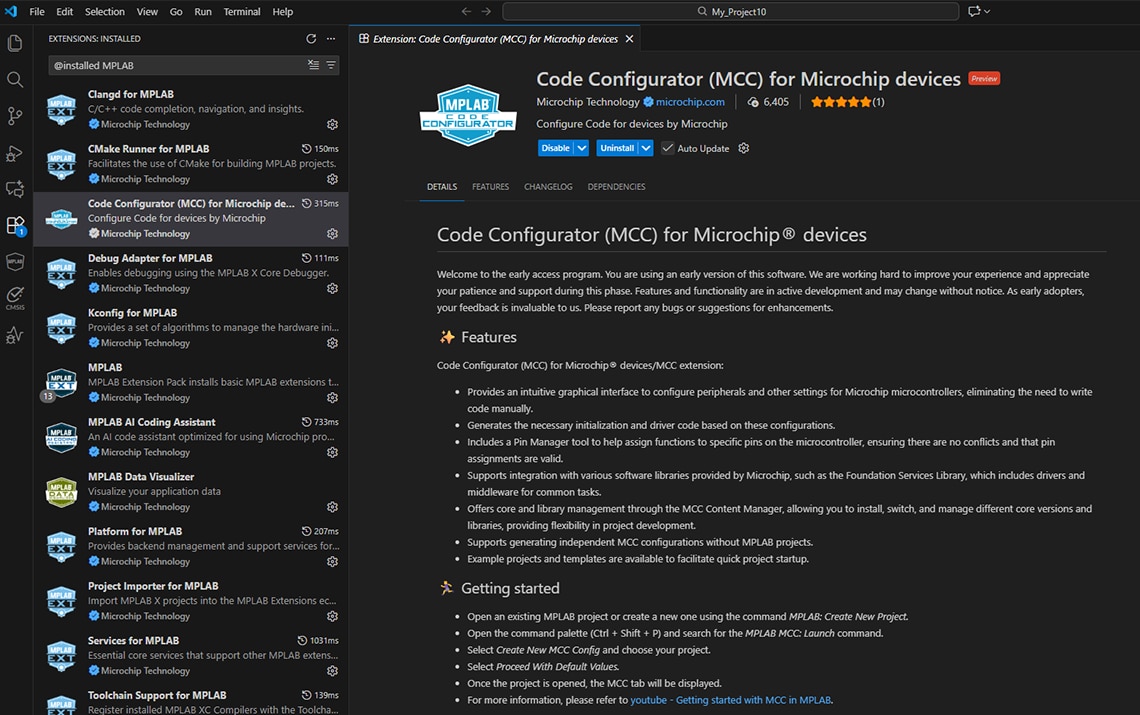Switch to the FEATURES tab
This screenshot has height=715, width=1140.
(x=490, y=186)
